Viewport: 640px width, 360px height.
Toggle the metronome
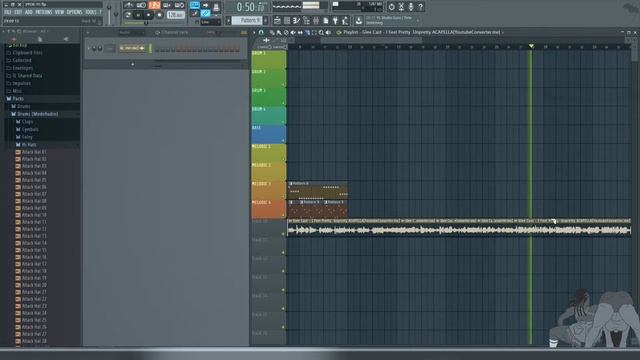129,5
